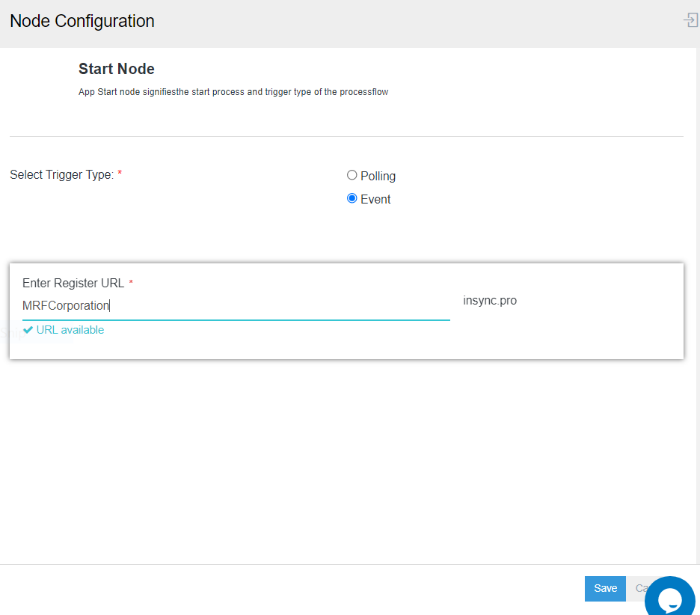Screen dimensions: 700x615
Task: Open the chat support bubble
Action: 671,594
